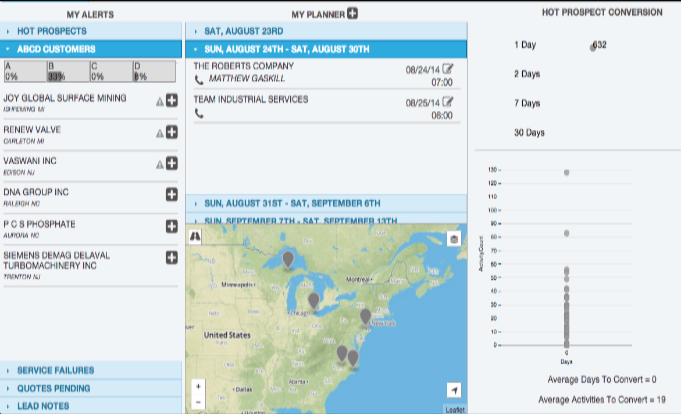Viewport: 681px width, 415px height.
Task: Filter by customer grade A segment
Action: [x=26, y=71]
